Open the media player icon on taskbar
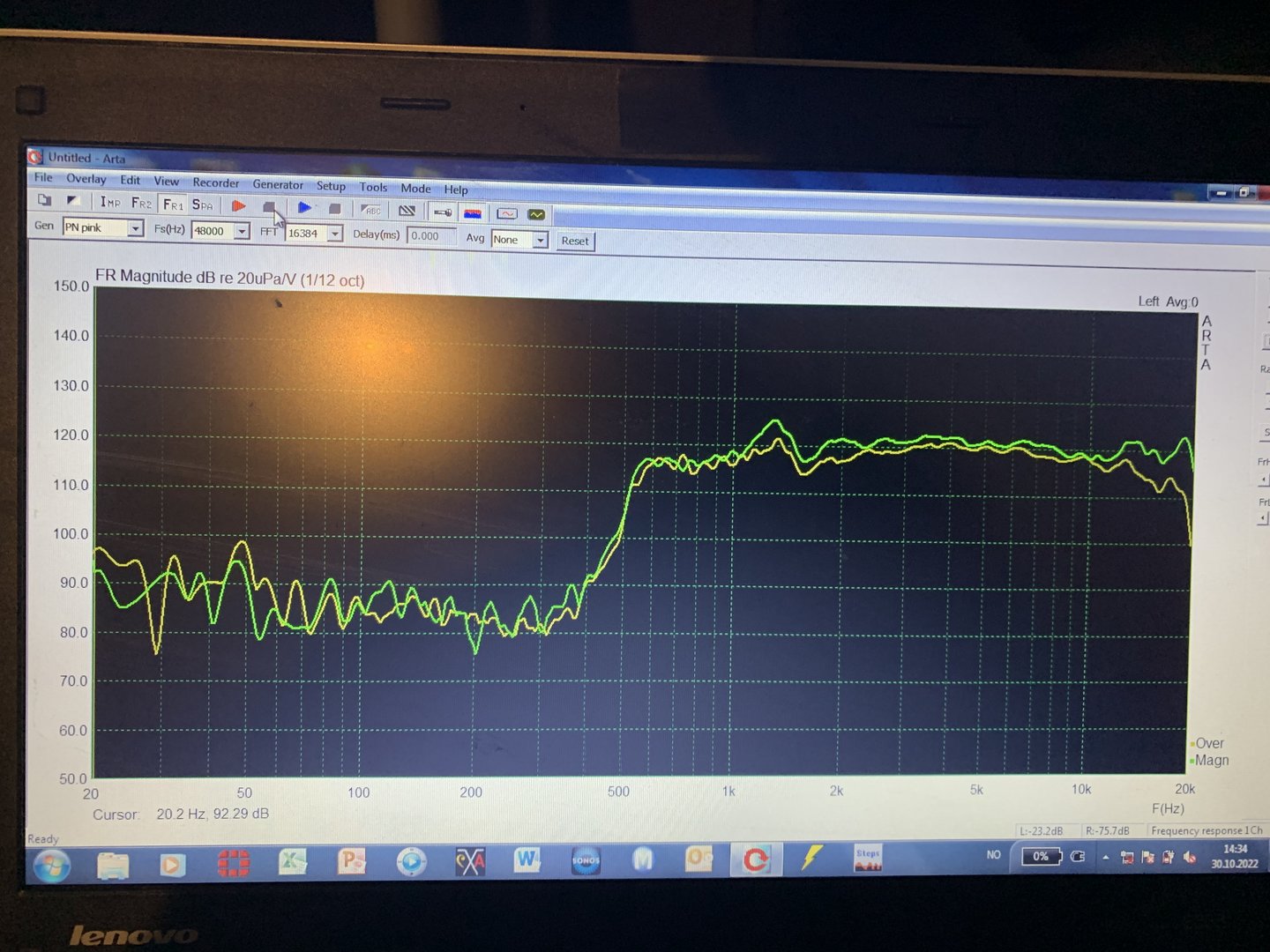Image resolution: width=1270 pixels, height=952 pixels. (172, 865)
